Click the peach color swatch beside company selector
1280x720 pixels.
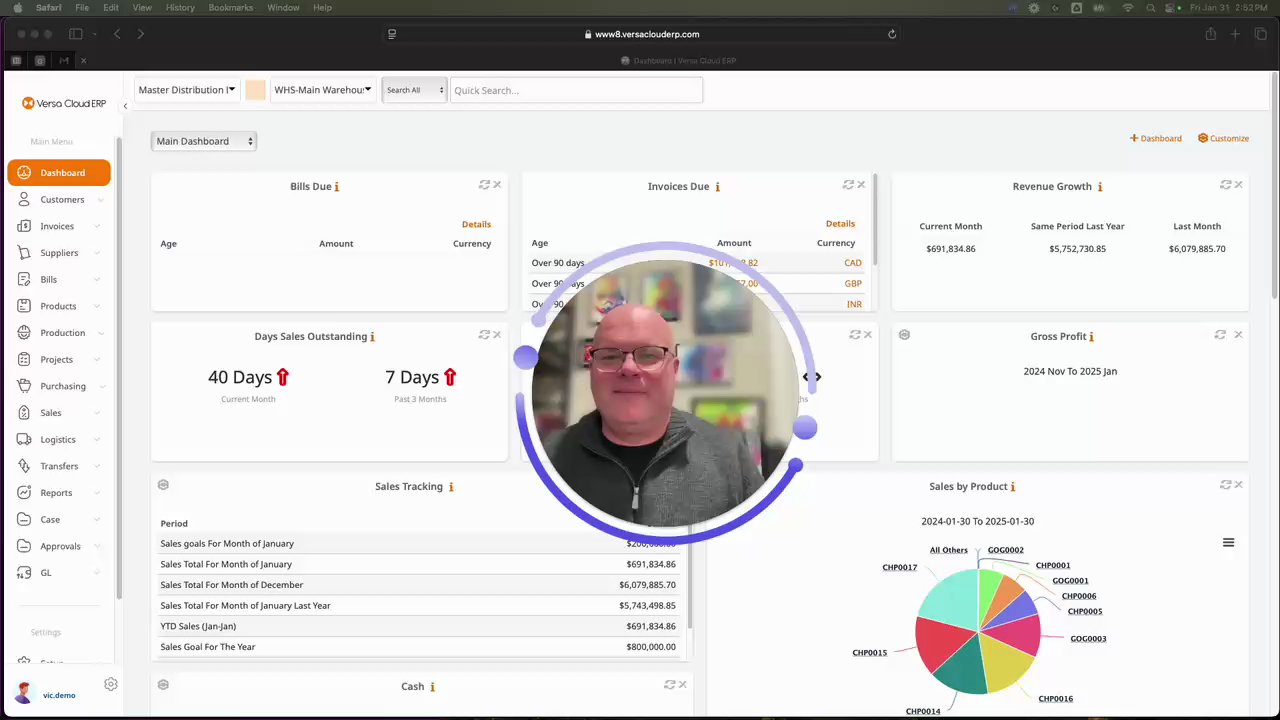click(255, 90)
